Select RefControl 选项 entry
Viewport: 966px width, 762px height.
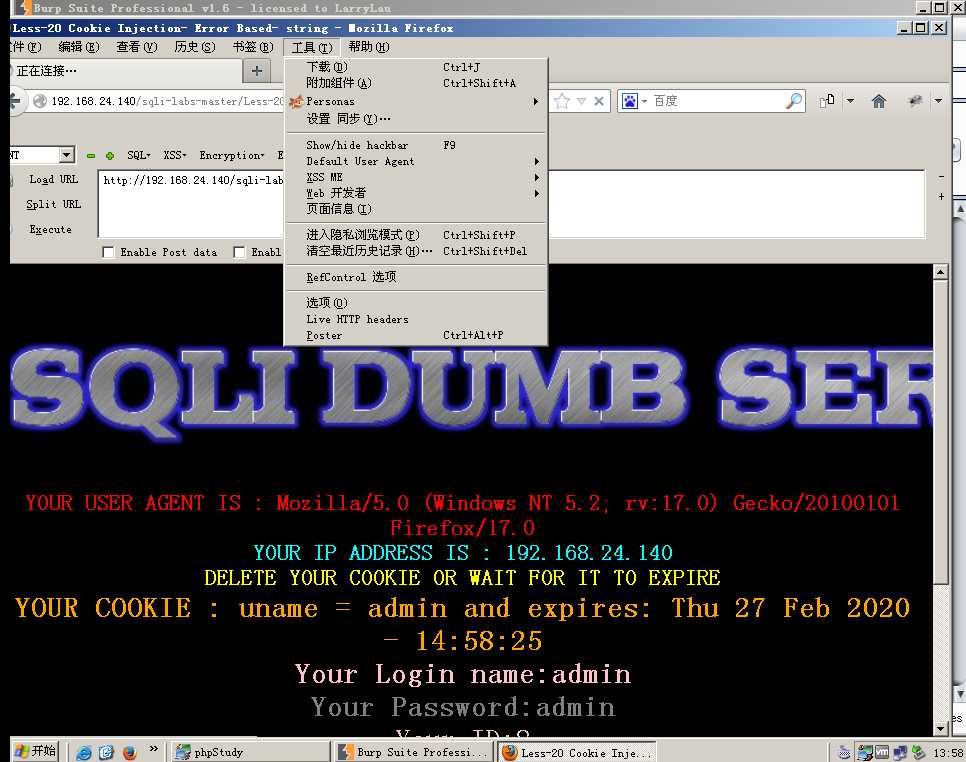tap(415, 278)
